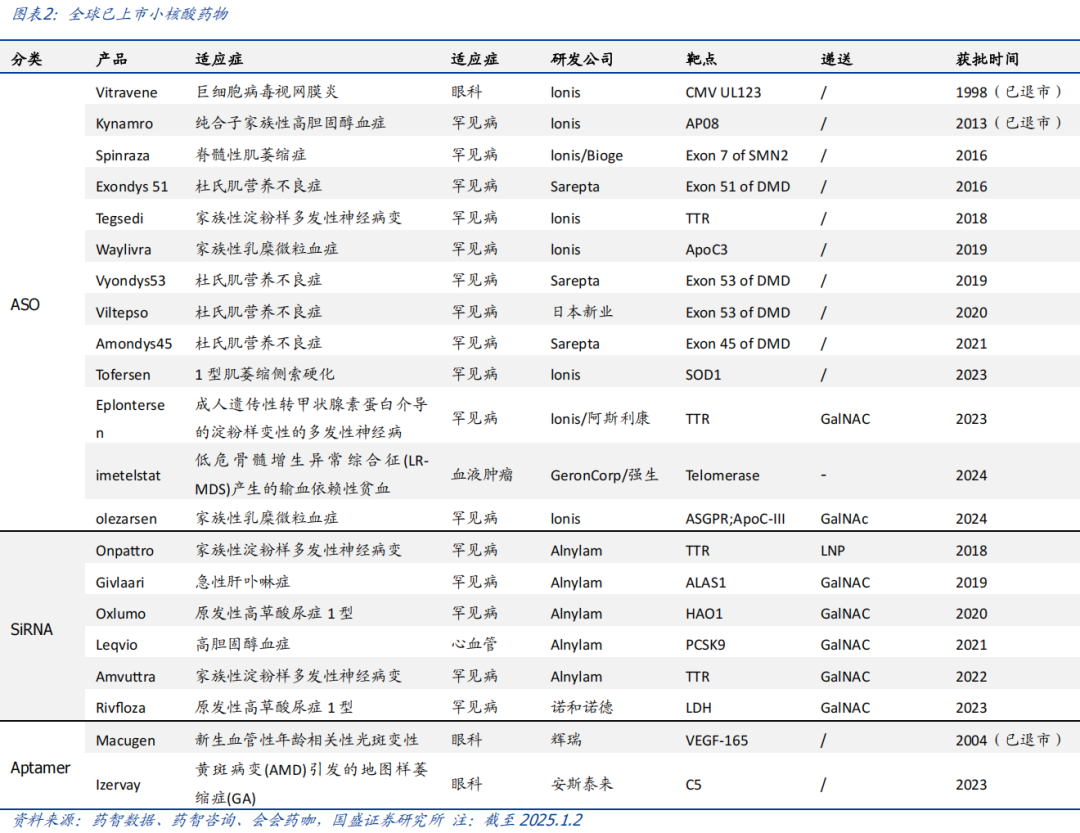Click product name Viltepso
The height and width of the screenshot is (833, 1080).
point(122,313)
